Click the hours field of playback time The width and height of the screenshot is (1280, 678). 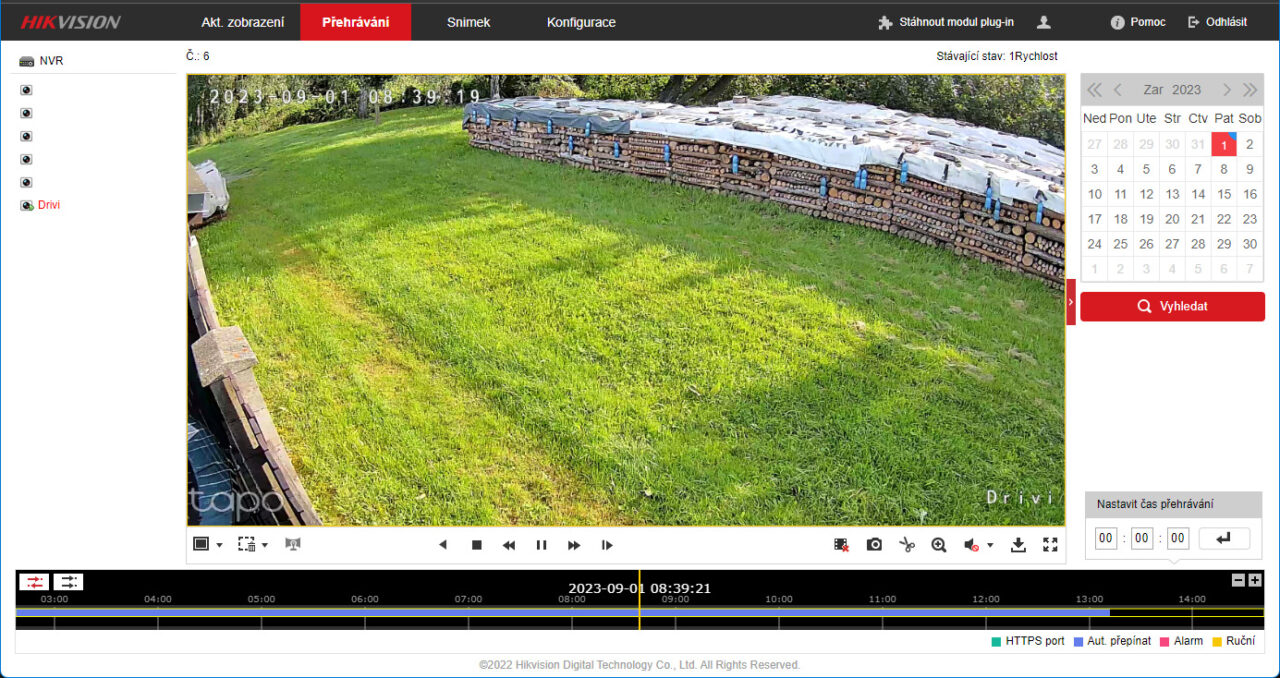pyautogui.click(x=1106, y=539)
